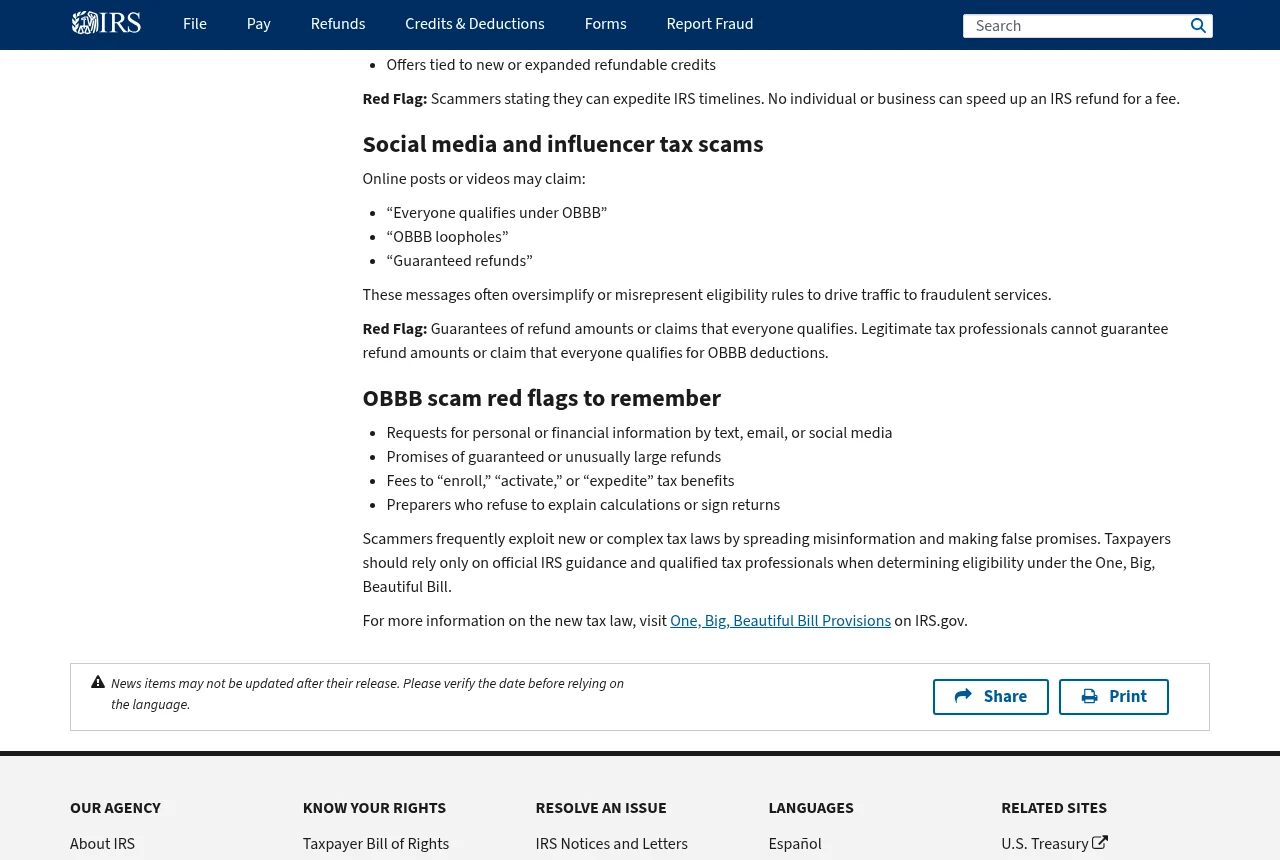Image resolution: width=1280 pixels, height=860 pixels.
Task: Click bullet about offers tied to refundable credits
Action: tap(551, 65)
